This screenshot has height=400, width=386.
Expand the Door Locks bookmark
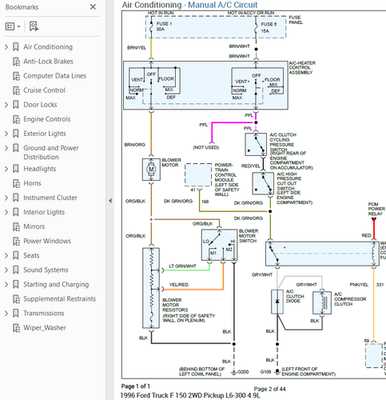click(x=6, y=105)
